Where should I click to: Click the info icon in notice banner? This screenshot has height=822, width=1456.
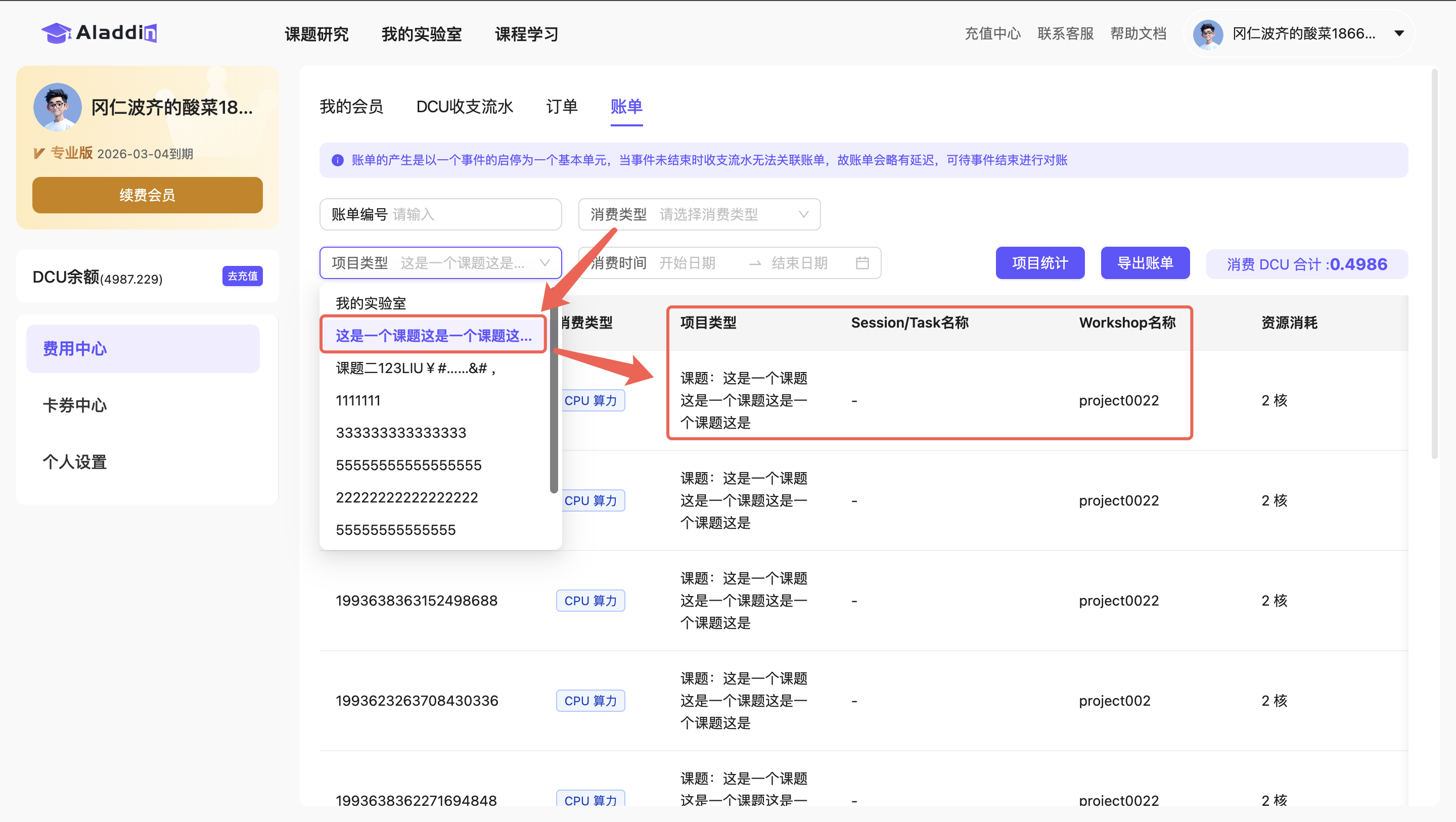click(x=337, y=160)
